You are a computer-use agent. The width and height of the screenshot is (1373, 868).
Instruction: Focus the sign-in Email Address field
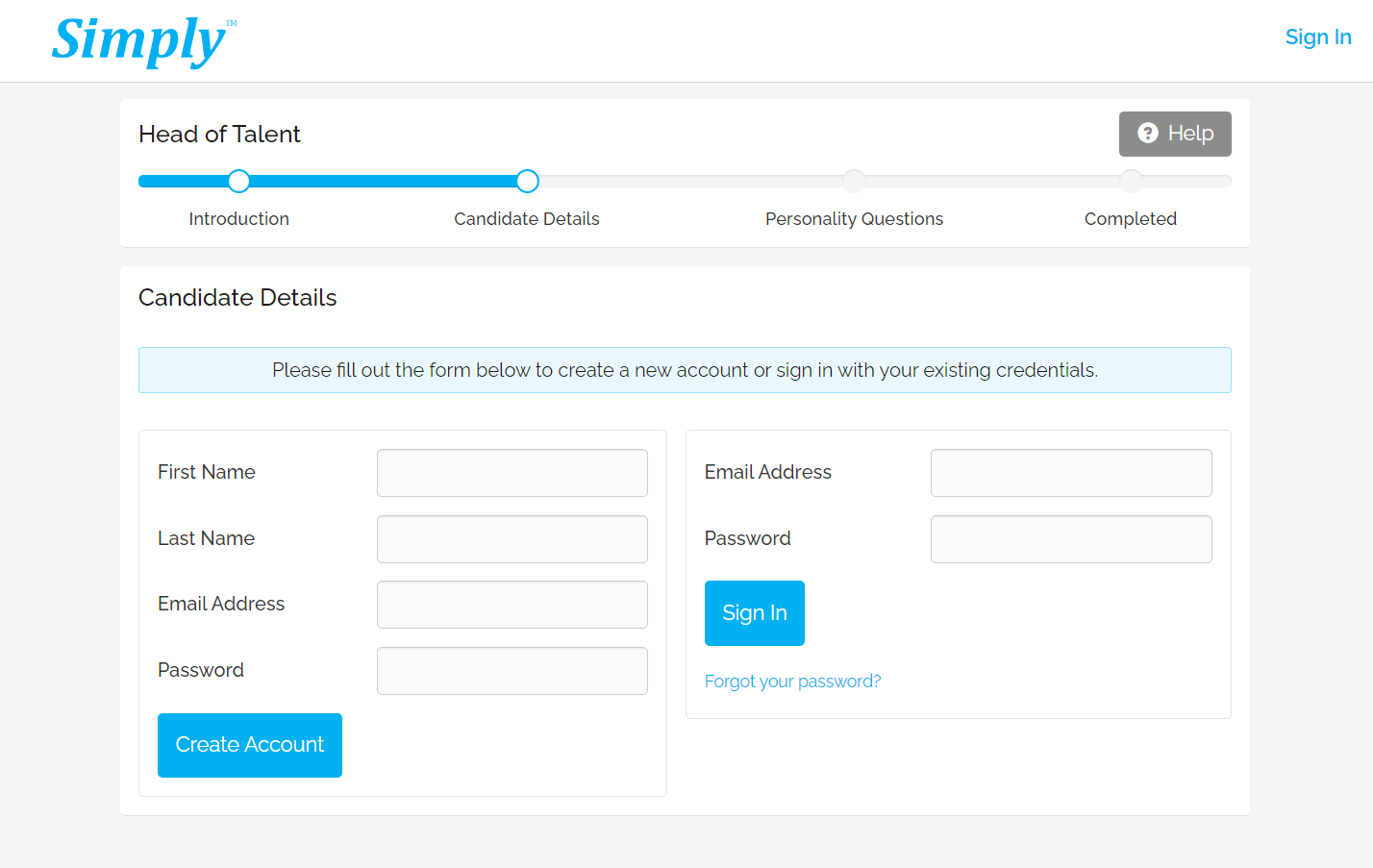point(1071,473)
